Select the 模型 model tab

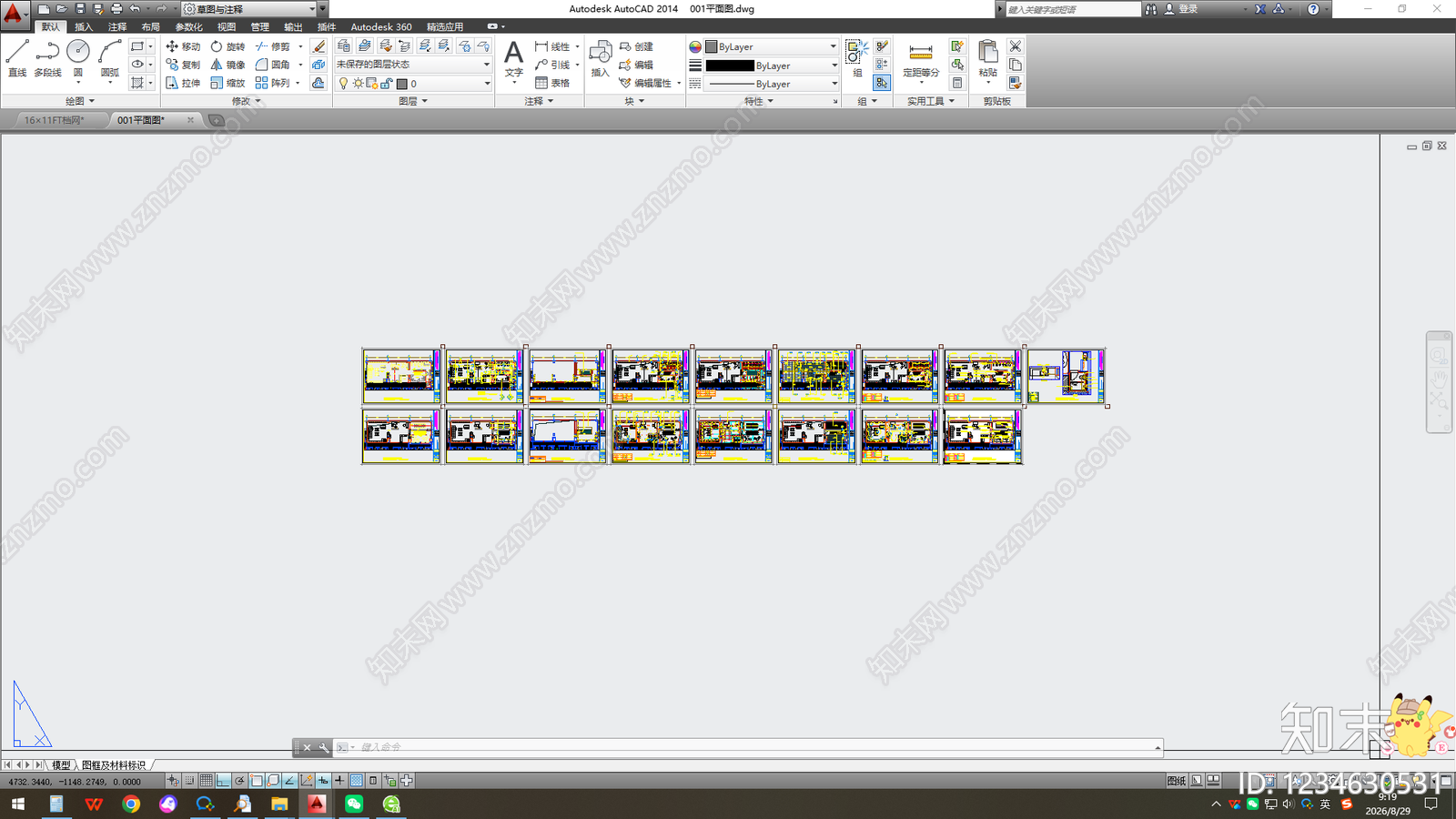61,765
